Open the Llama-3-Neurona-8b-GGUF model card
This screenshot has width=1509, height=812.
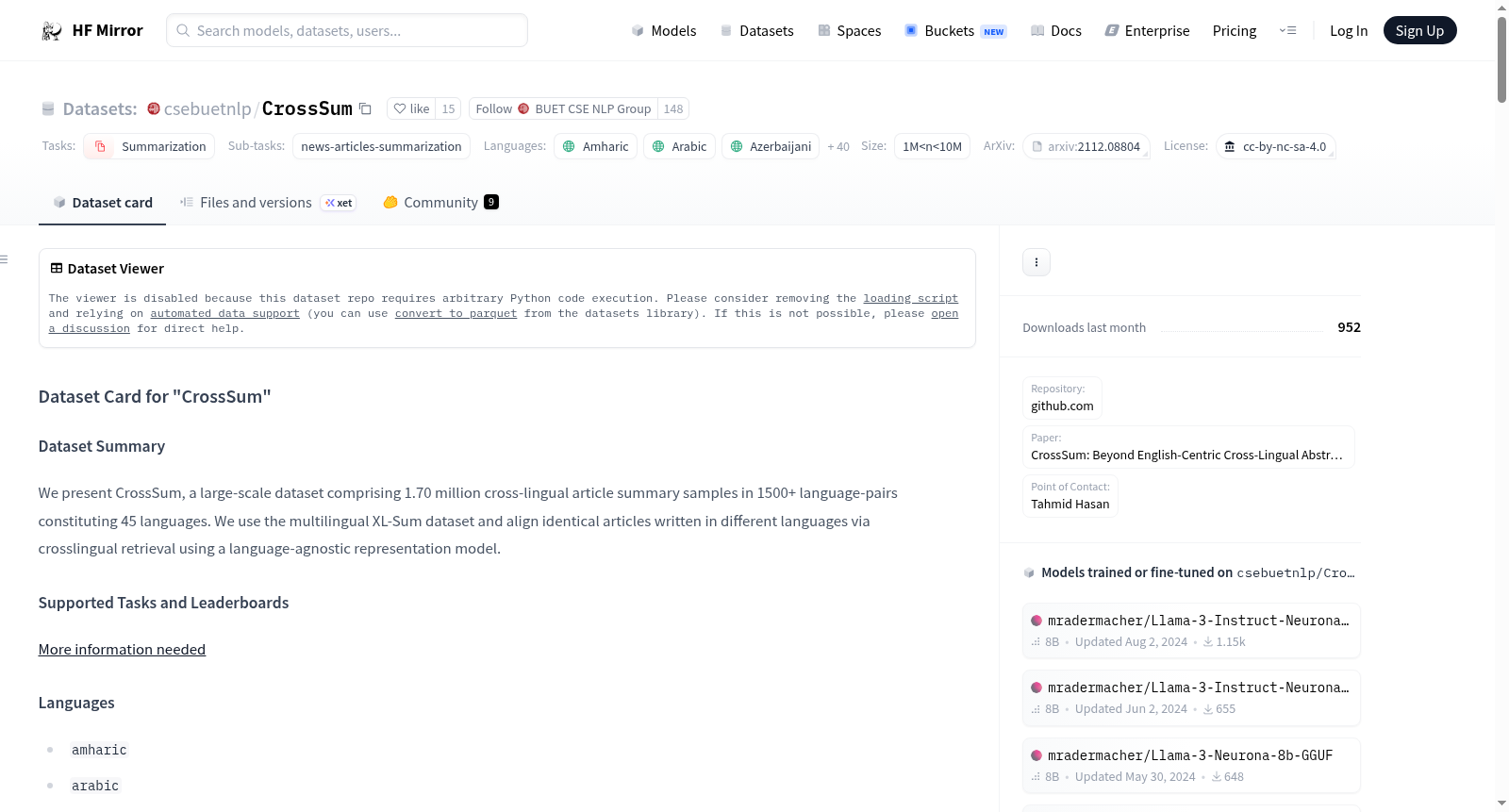click(1191, 766)
